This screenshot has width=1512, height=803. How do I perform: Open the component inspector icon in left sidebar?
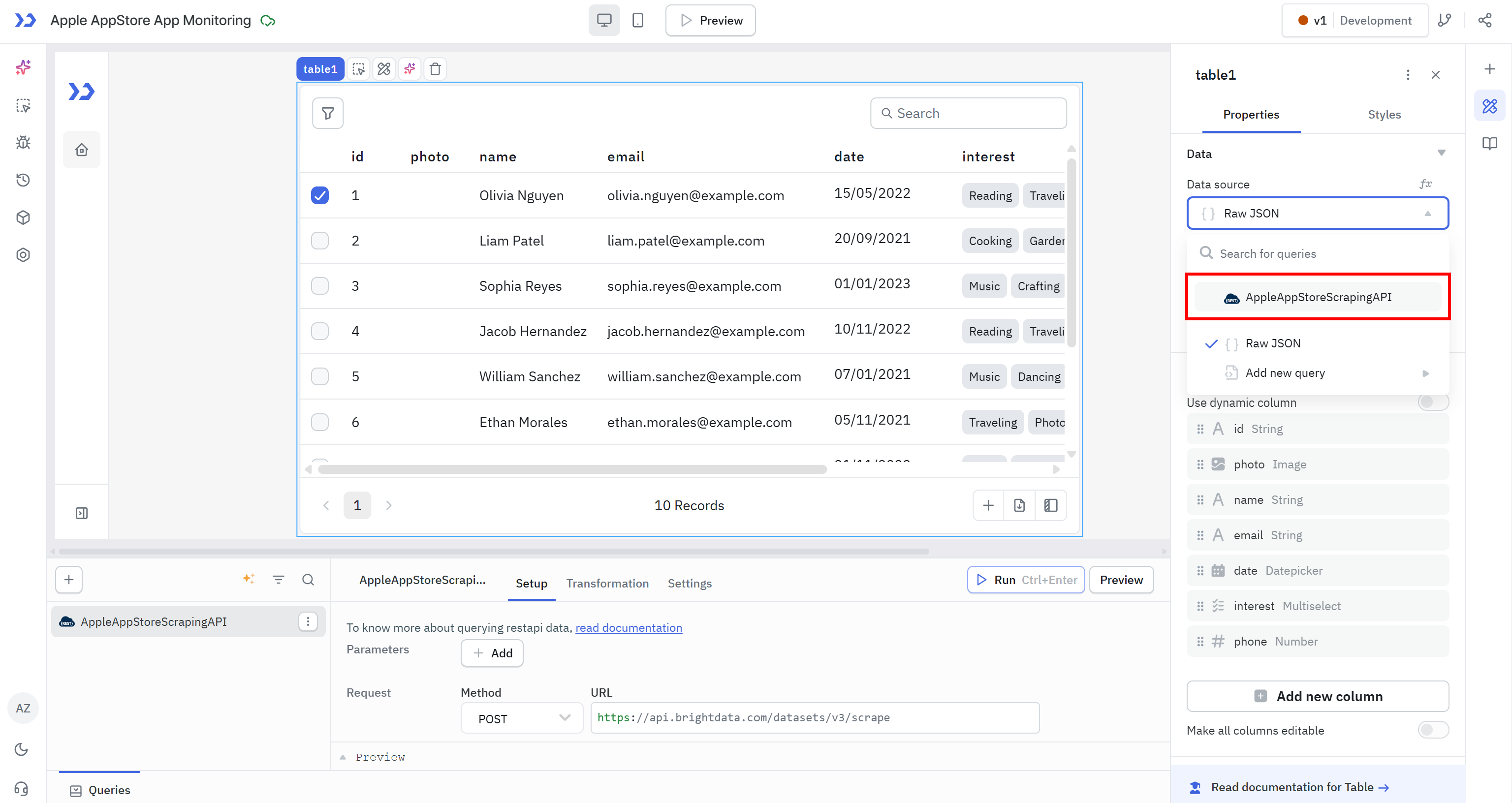pos(23,105)
